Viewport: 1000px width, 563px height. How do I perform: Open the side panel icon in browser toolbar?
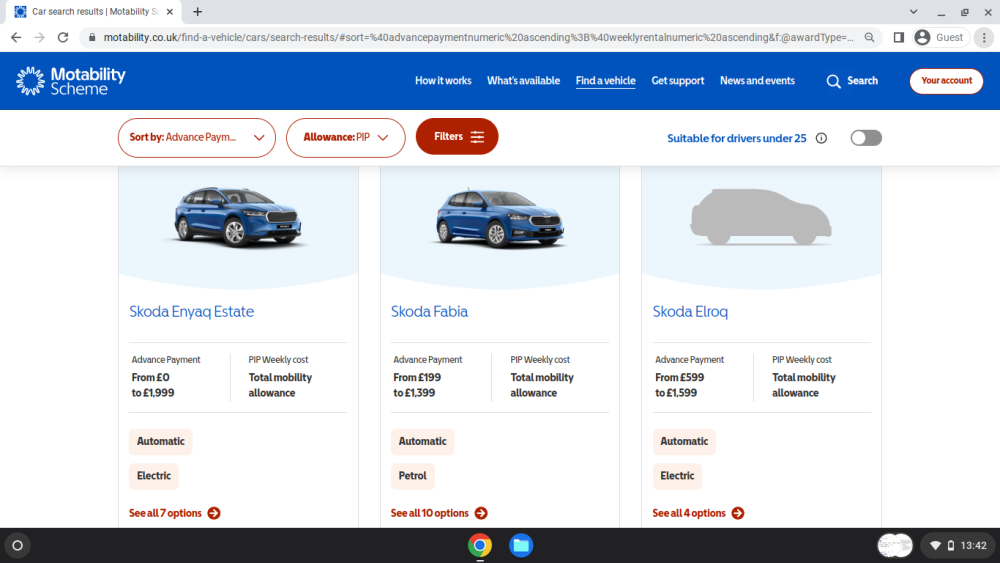[899, 38]
